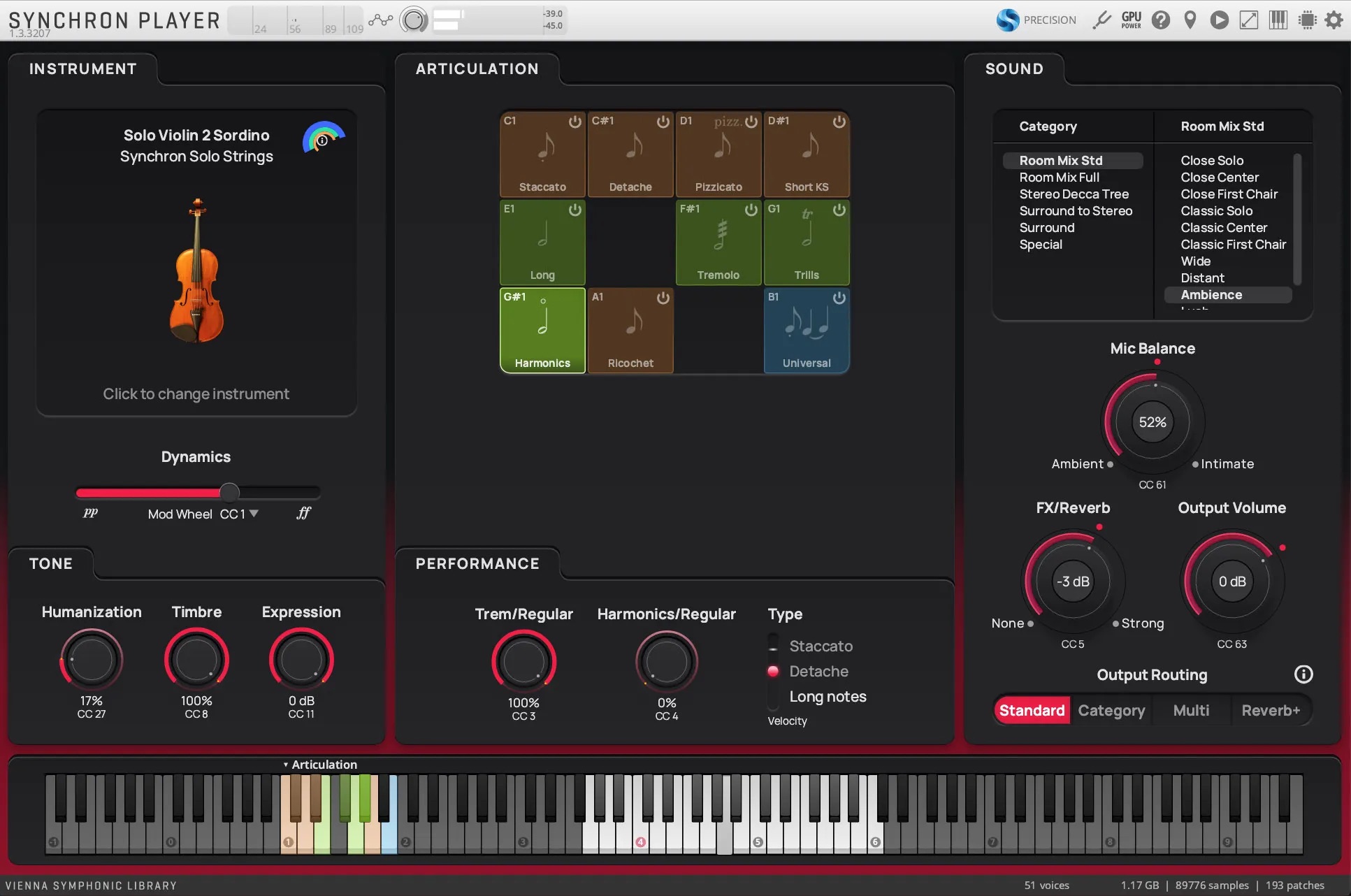This screenshot has width=1351, height=896.
Task: Click the Precision logo icon
Action: tap(1008, 20)
